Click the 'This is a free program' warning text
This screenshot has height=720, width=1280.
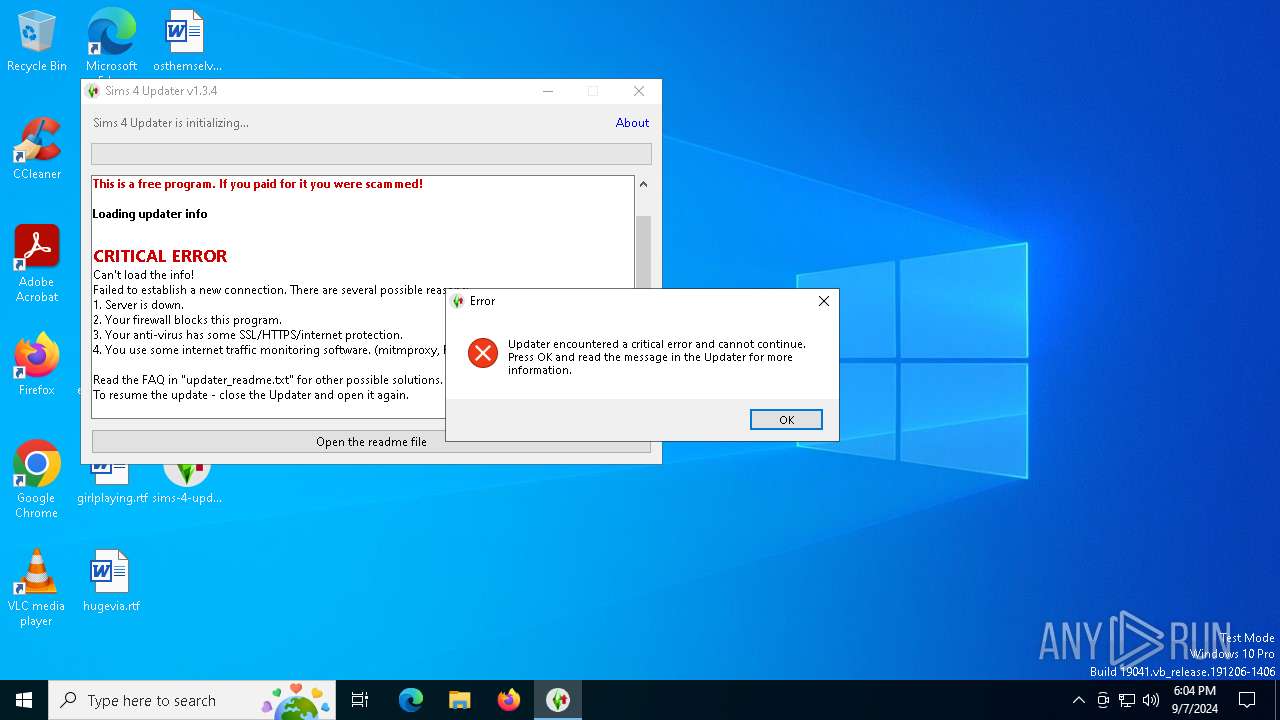(x=258, y=184)
